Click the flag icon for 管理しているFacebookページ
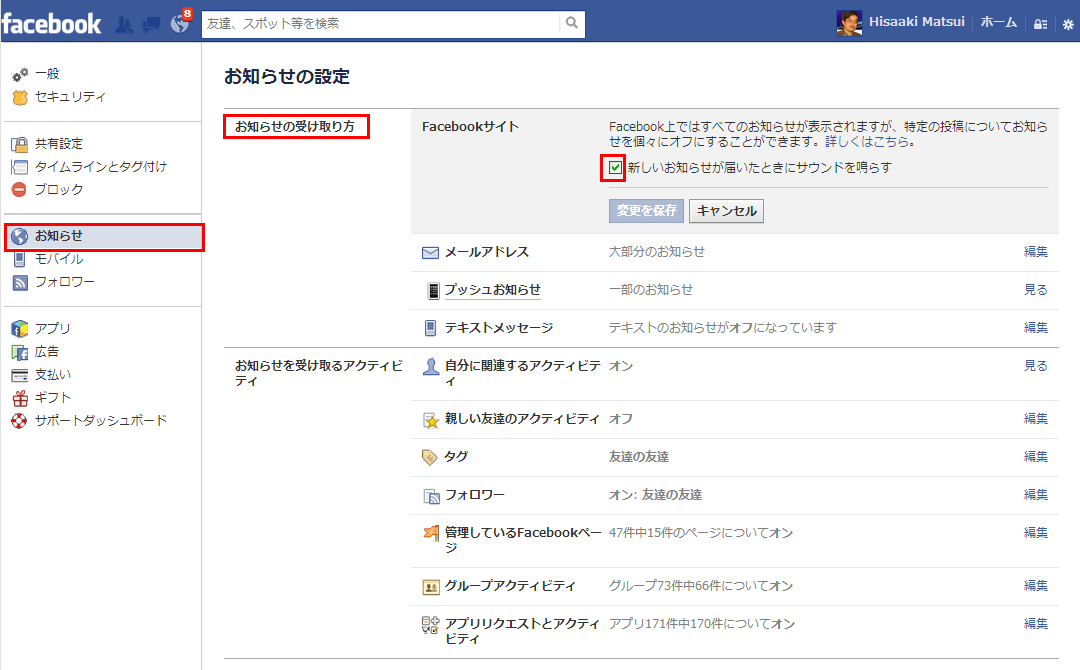This screenshot has width=1080, height=670. pyautogui.click(x=431, y=532)
